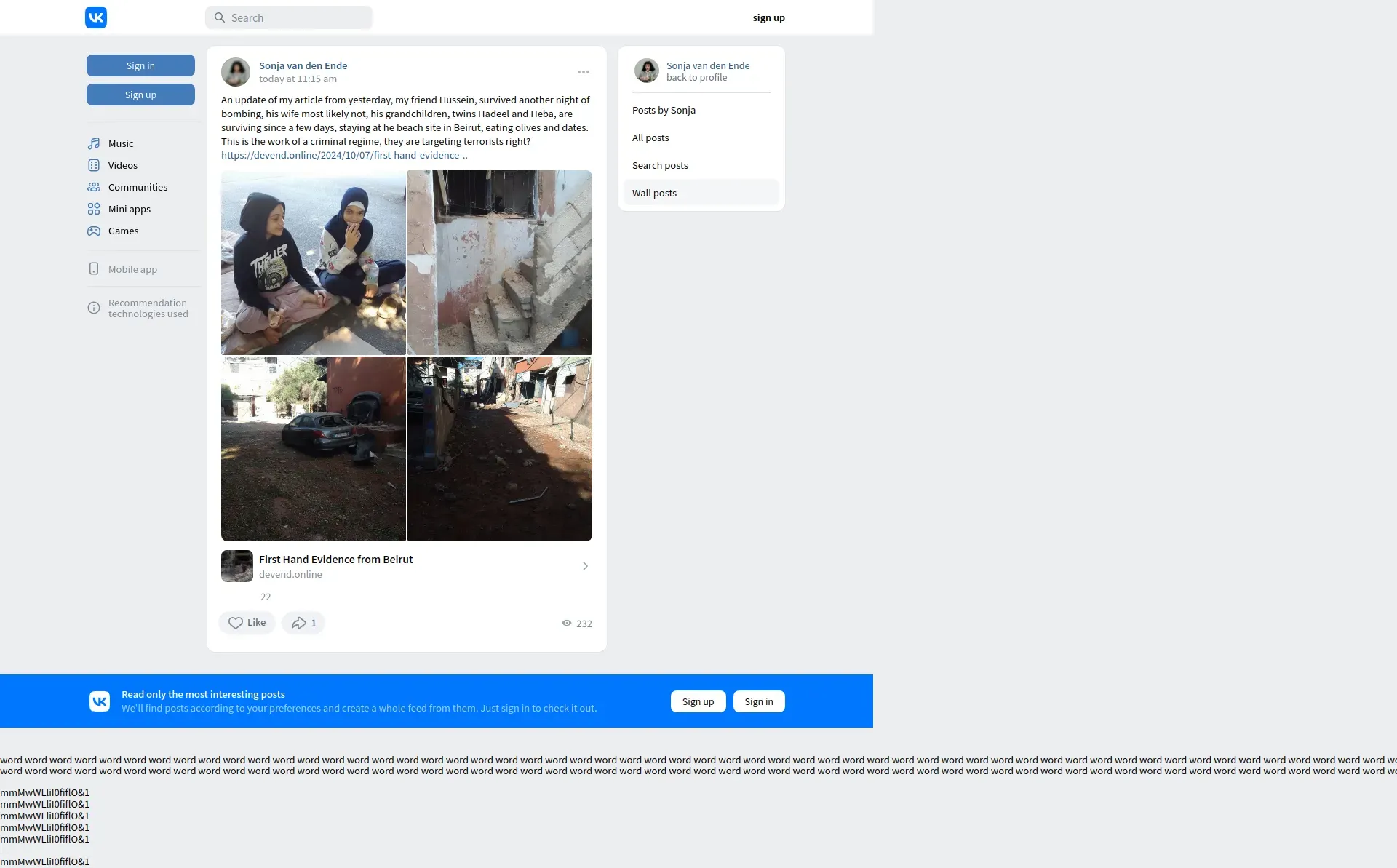Open the devend.online article hyperlink
This screenshot has width=1397, height=868.
pos(344,155)
